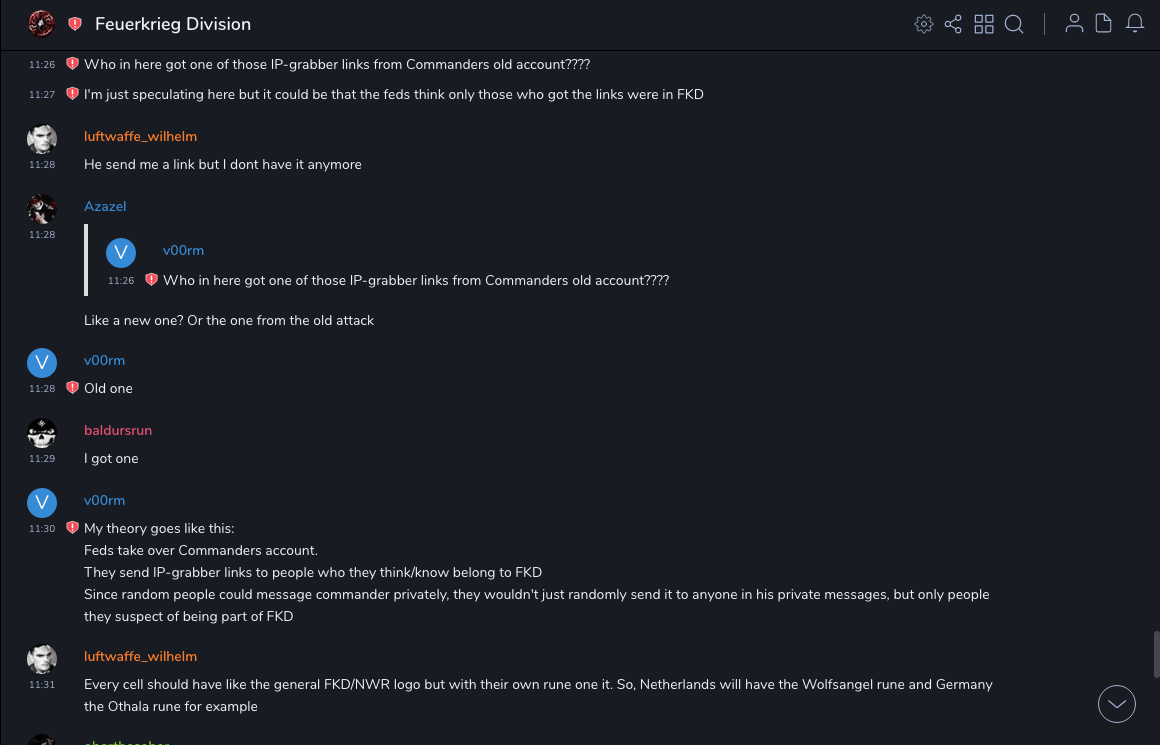Open Azazel's username link
This screenshot has width=1160, height=745.
coord(105,206)
